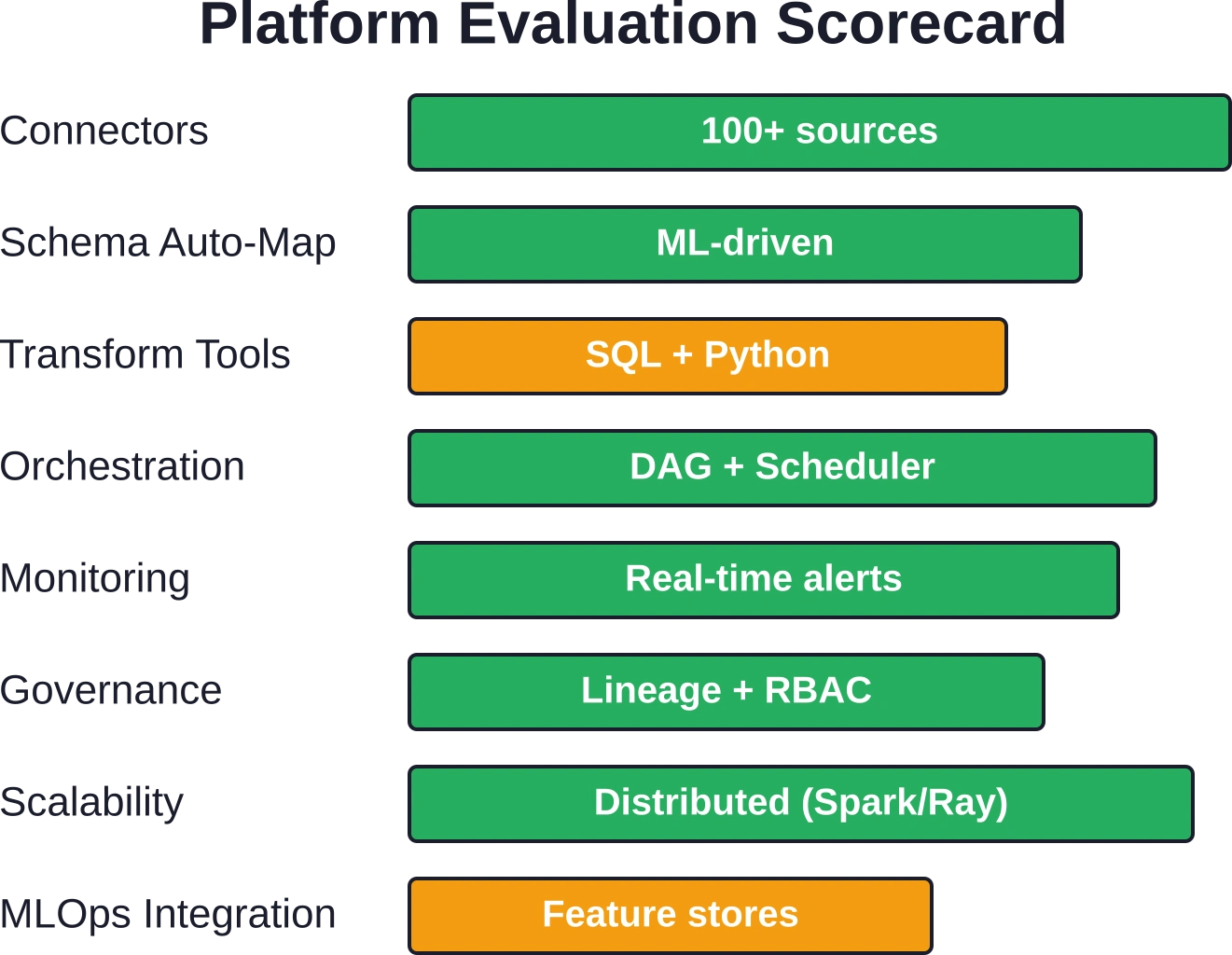Select the 'Transform Tools' label
The height and width of the screenshot is (955, 1232).
[145, 354]
